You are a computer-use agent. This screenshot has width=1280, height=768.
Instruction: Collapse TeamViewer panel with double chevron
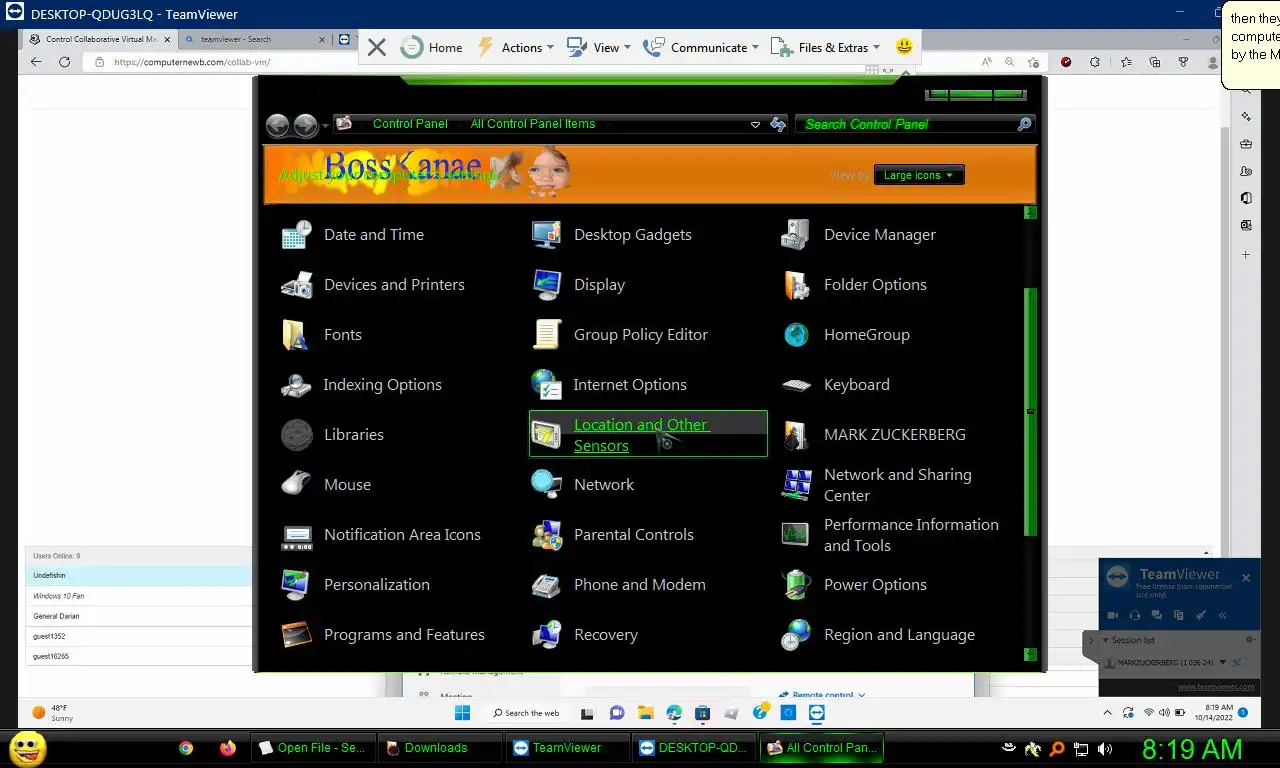pyautogui.click(x=1222, y=615)
